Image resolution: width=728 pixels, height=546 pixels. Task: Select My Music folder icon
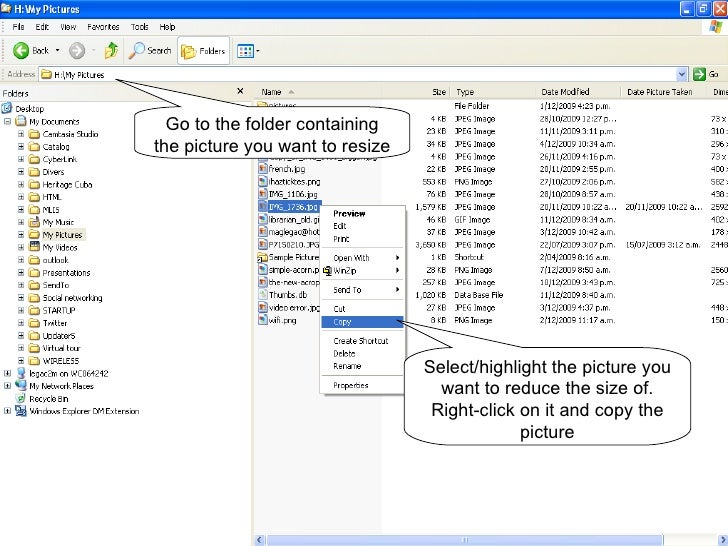pyautogui.click(x=34, y=222)
